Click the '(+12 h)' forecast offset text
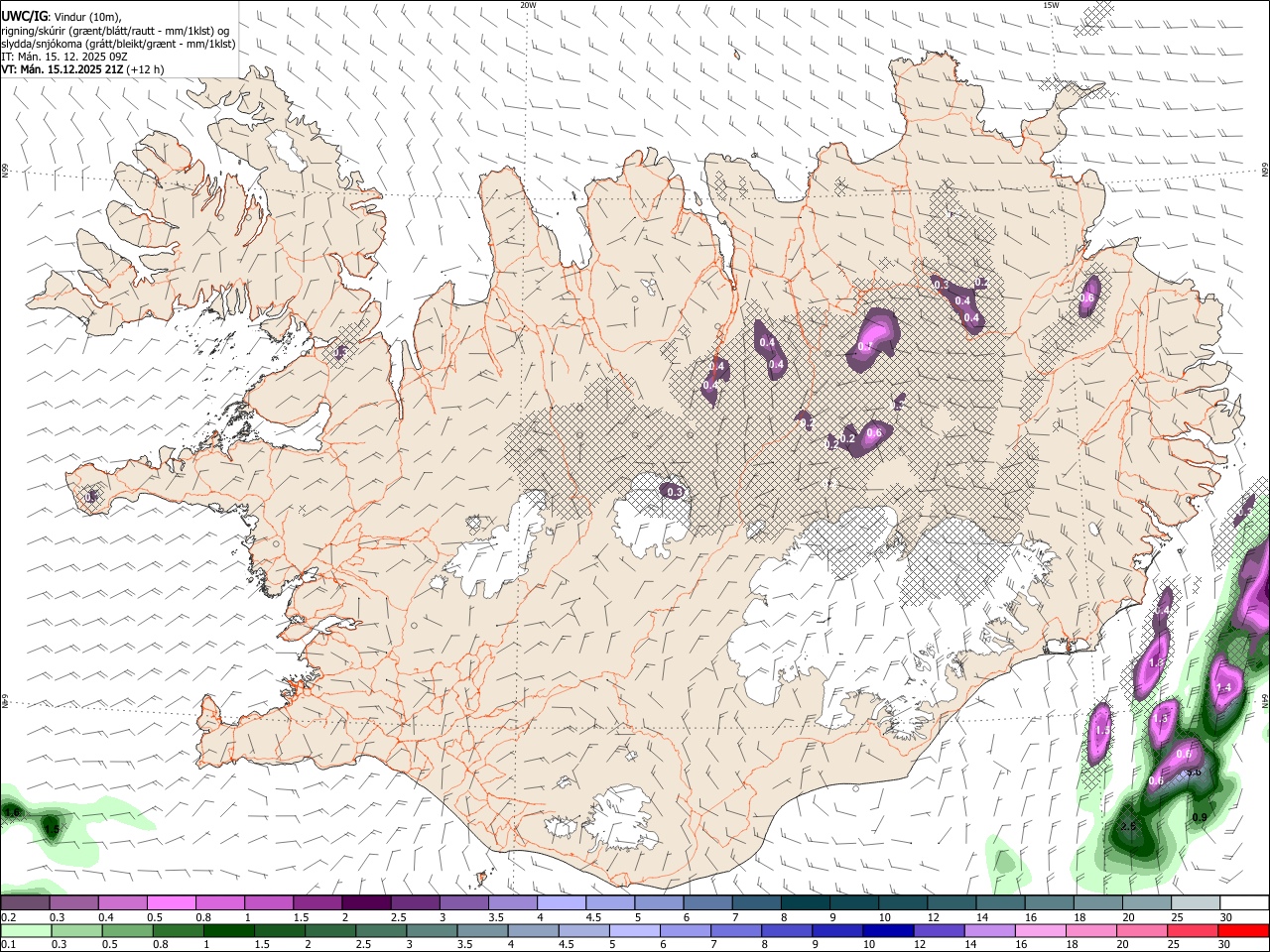Screen dimensions: 1270x952 (145, 69)
